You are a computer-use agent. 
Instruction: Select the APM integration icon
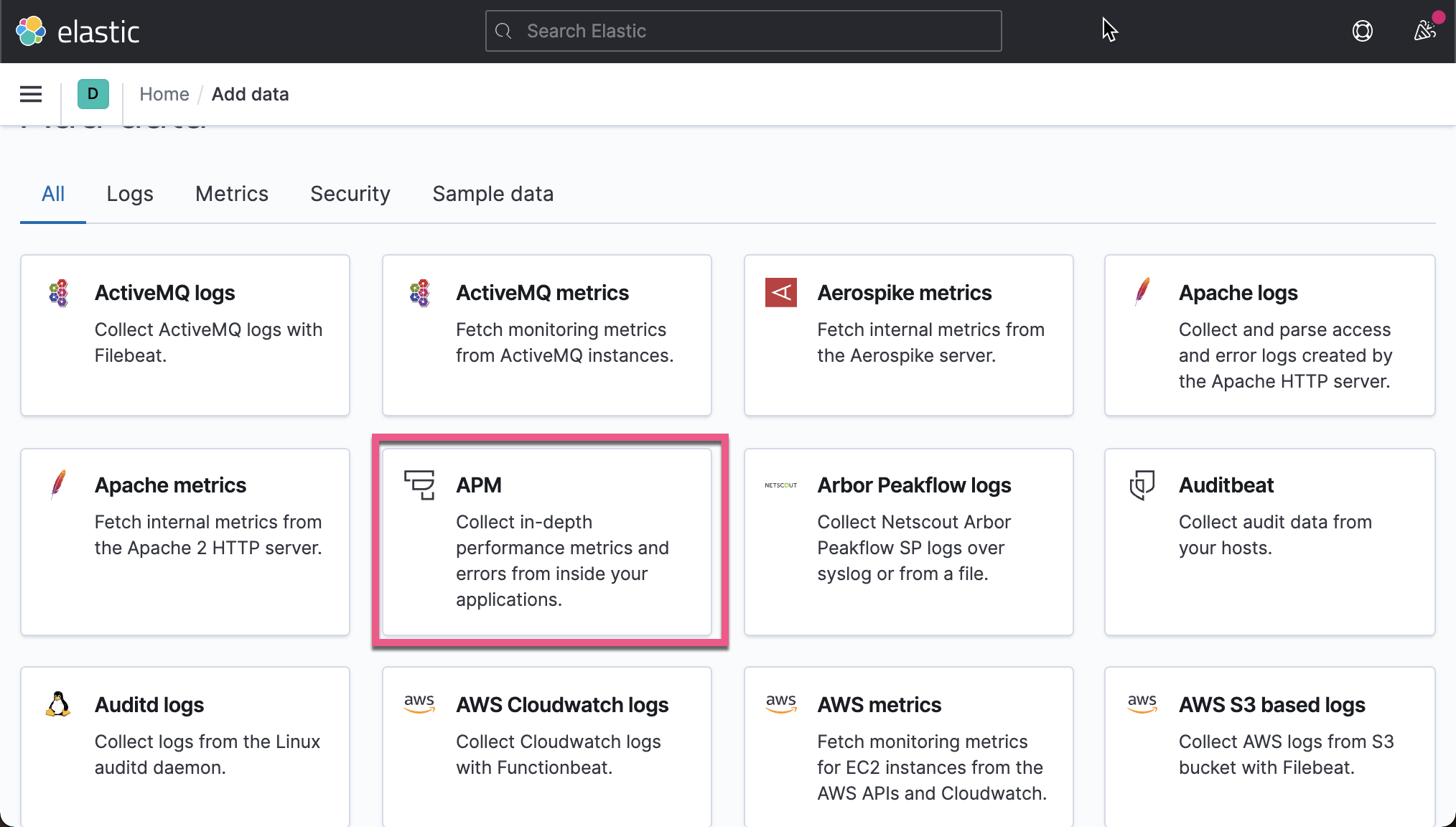pos(421,485)
